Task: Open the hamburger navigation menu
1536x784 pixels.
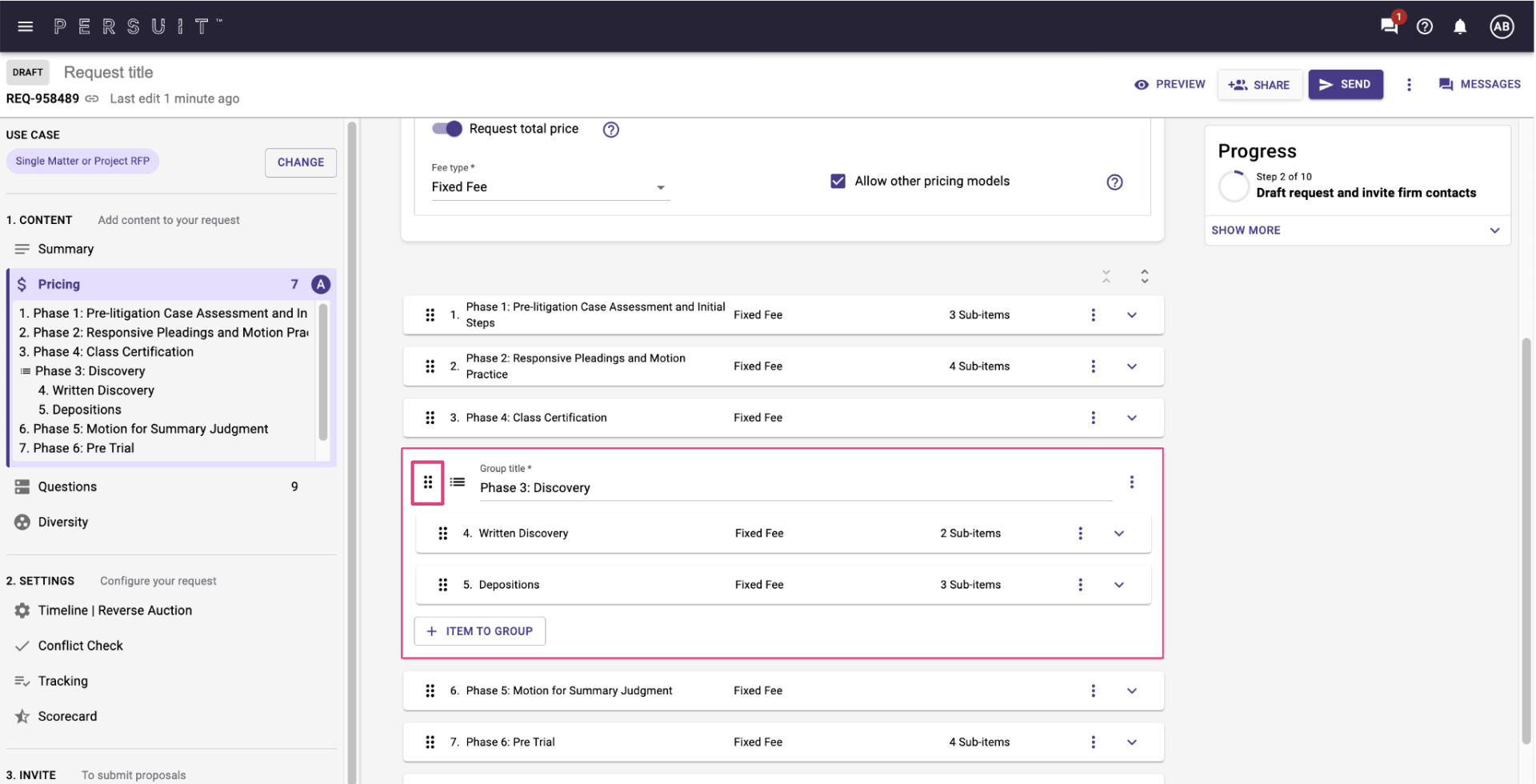Action: pyautogui.click(x=26, y=26)
